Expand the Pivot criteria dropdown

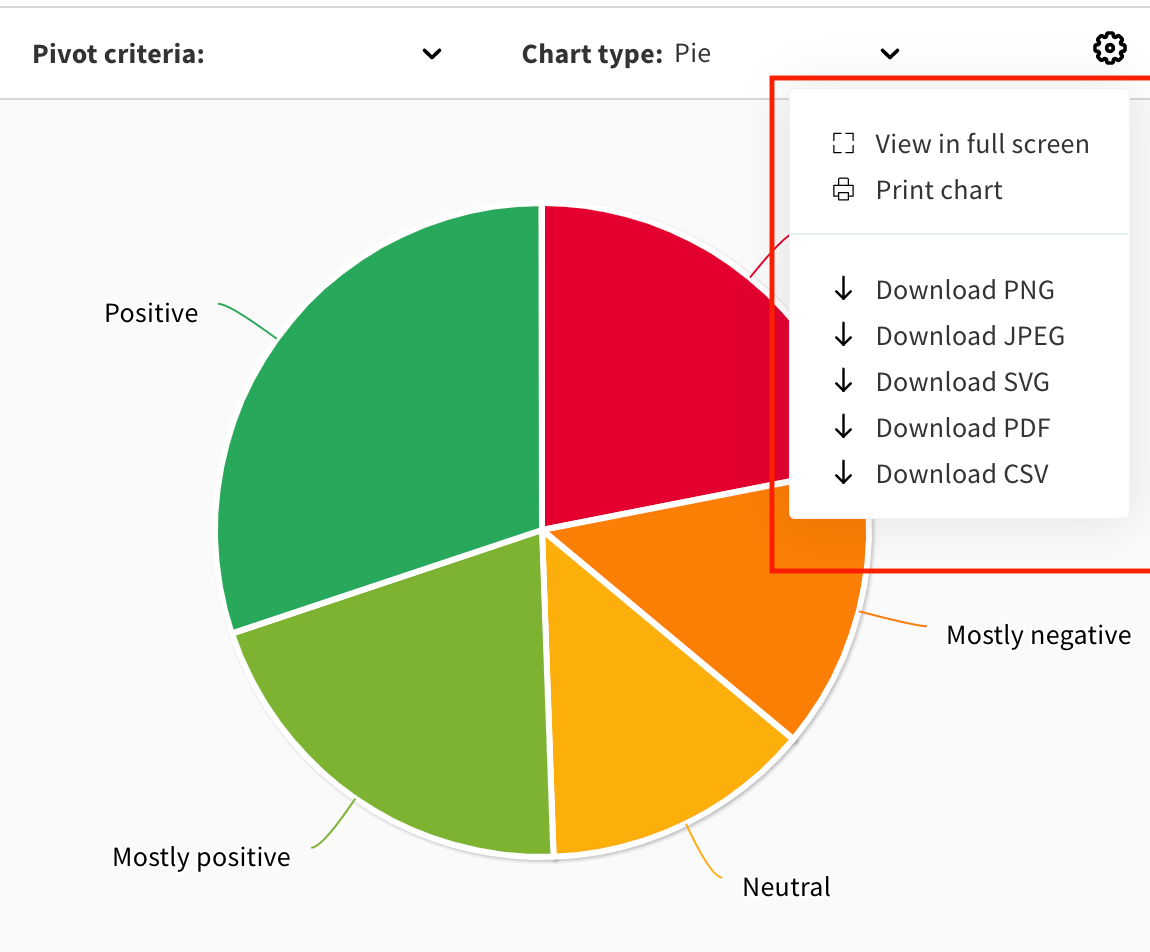tap(432, 54)
